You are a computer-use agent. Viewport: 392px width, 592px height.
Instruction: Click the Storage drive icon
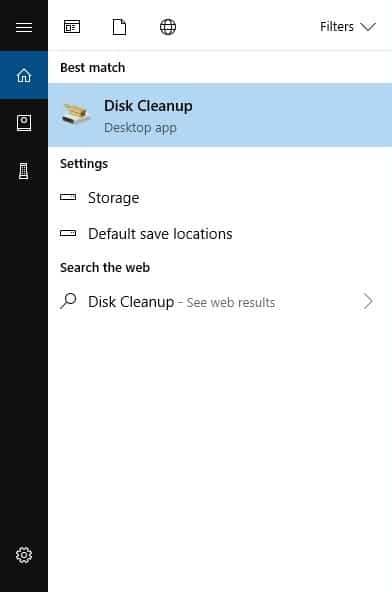coord(68,197)
